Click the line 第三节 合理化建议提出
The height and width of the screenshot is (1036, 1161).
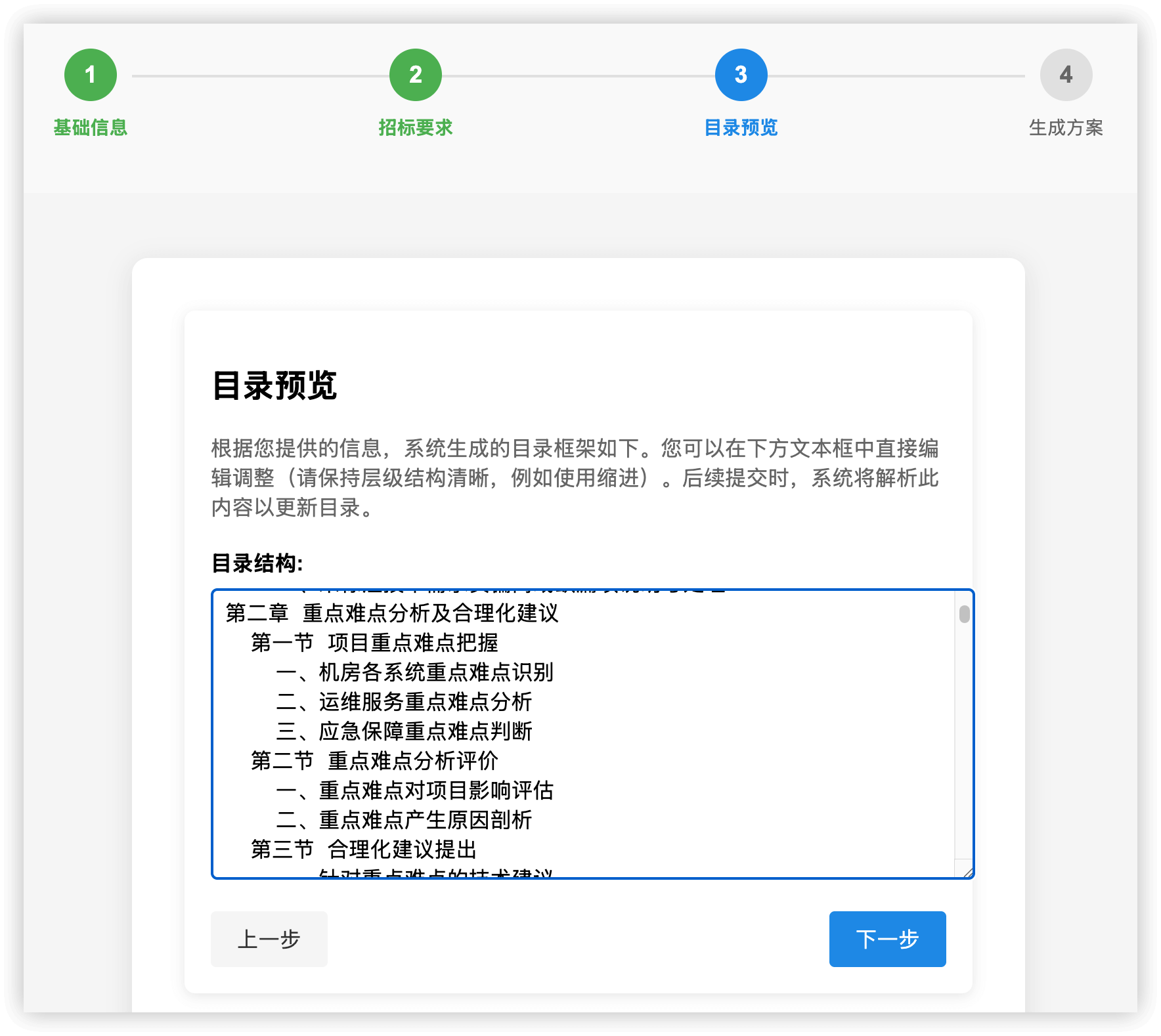pos(363,850)
